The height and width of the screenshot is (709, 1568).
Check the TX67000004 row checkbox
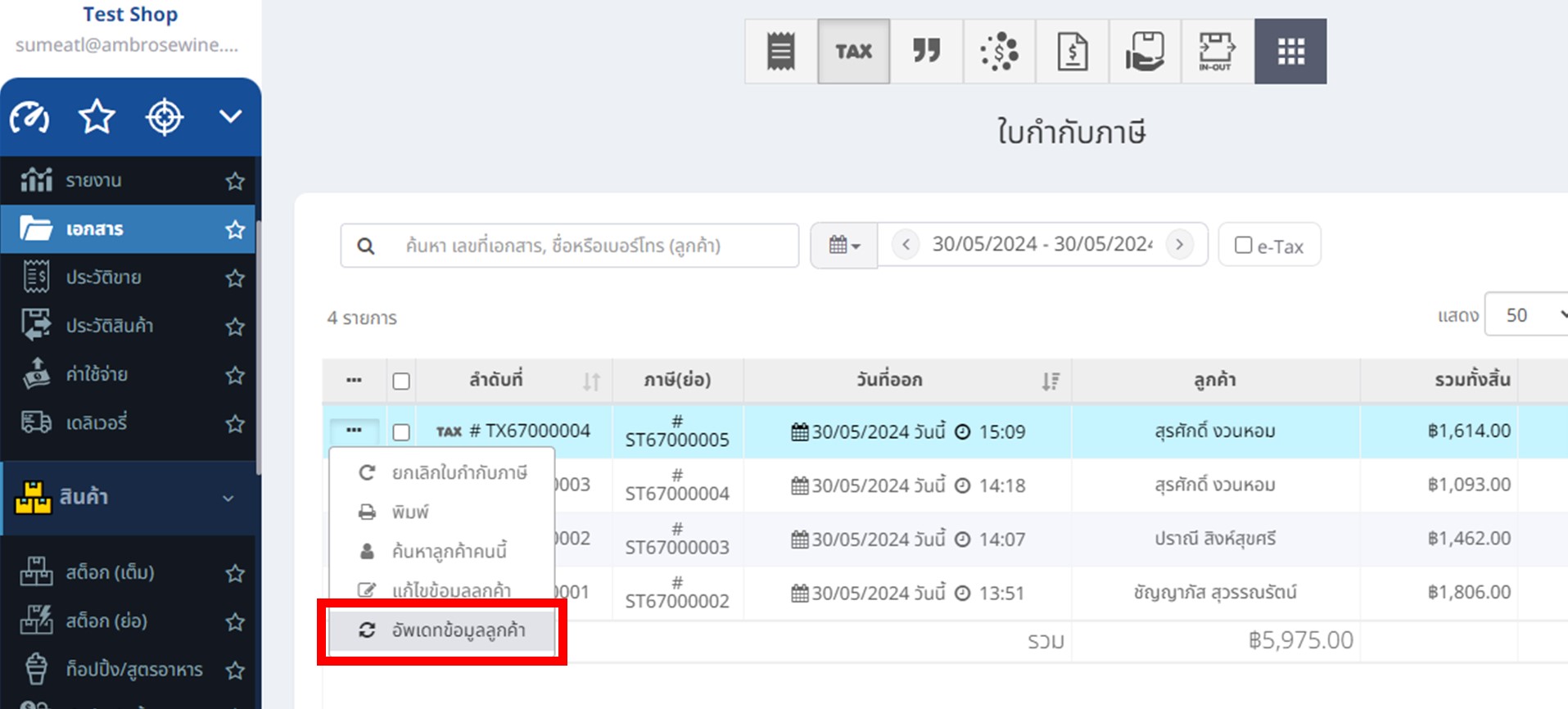click(401, 432)
